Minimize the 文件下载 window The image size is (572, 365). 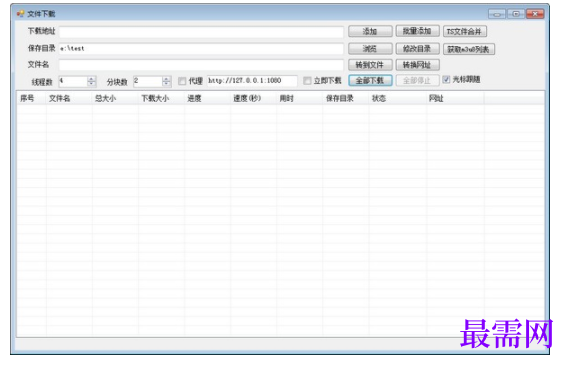pos(497,14)
